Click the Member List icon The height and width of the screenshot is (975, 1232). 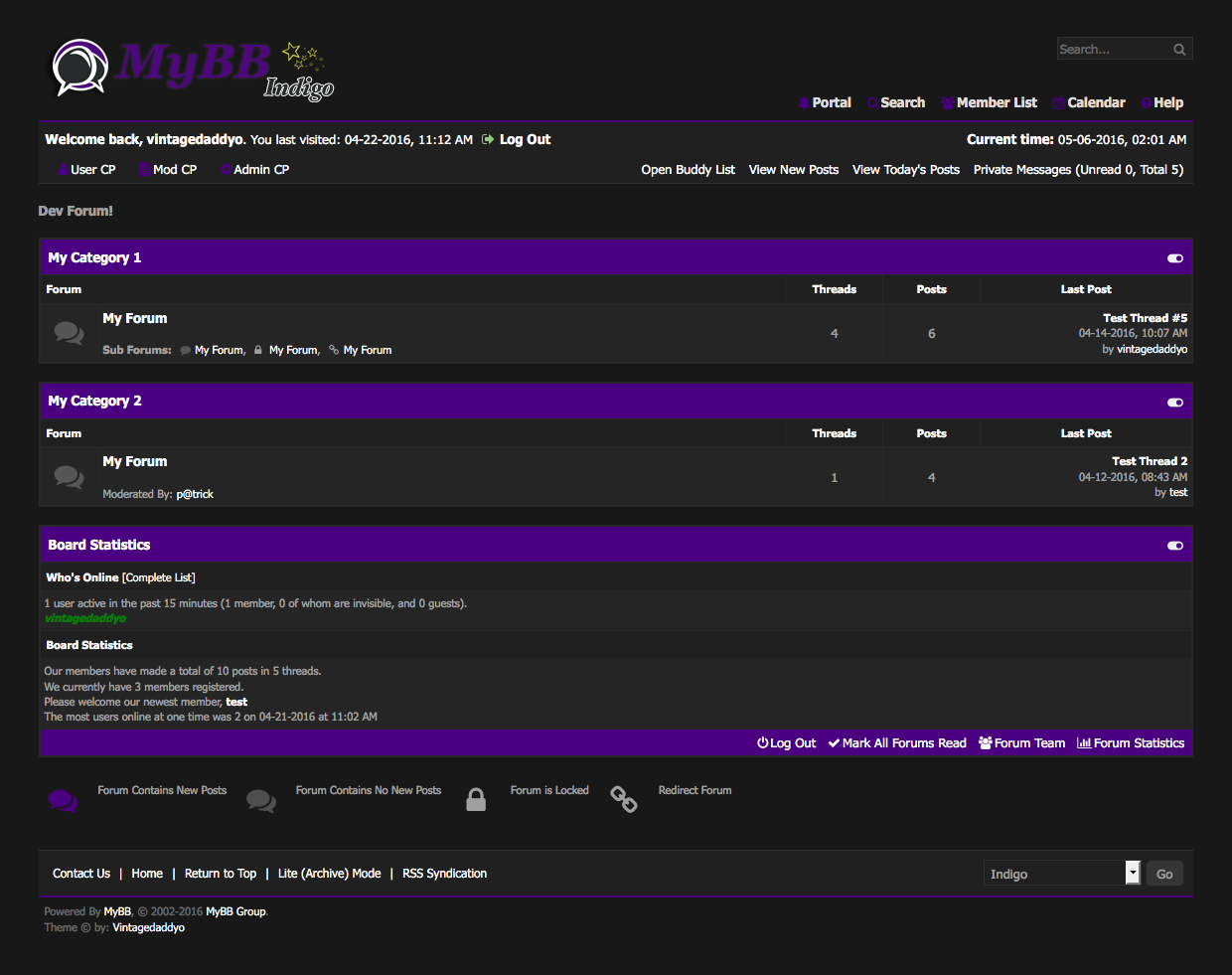pyautogui.click(x=948, y=103)
